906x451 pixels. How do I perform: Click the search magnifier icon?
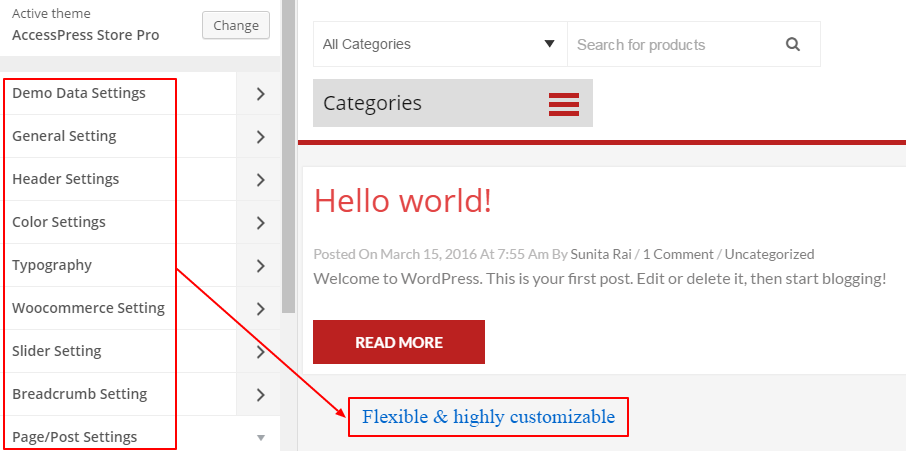pyautogui.click(x=793, y=44)
